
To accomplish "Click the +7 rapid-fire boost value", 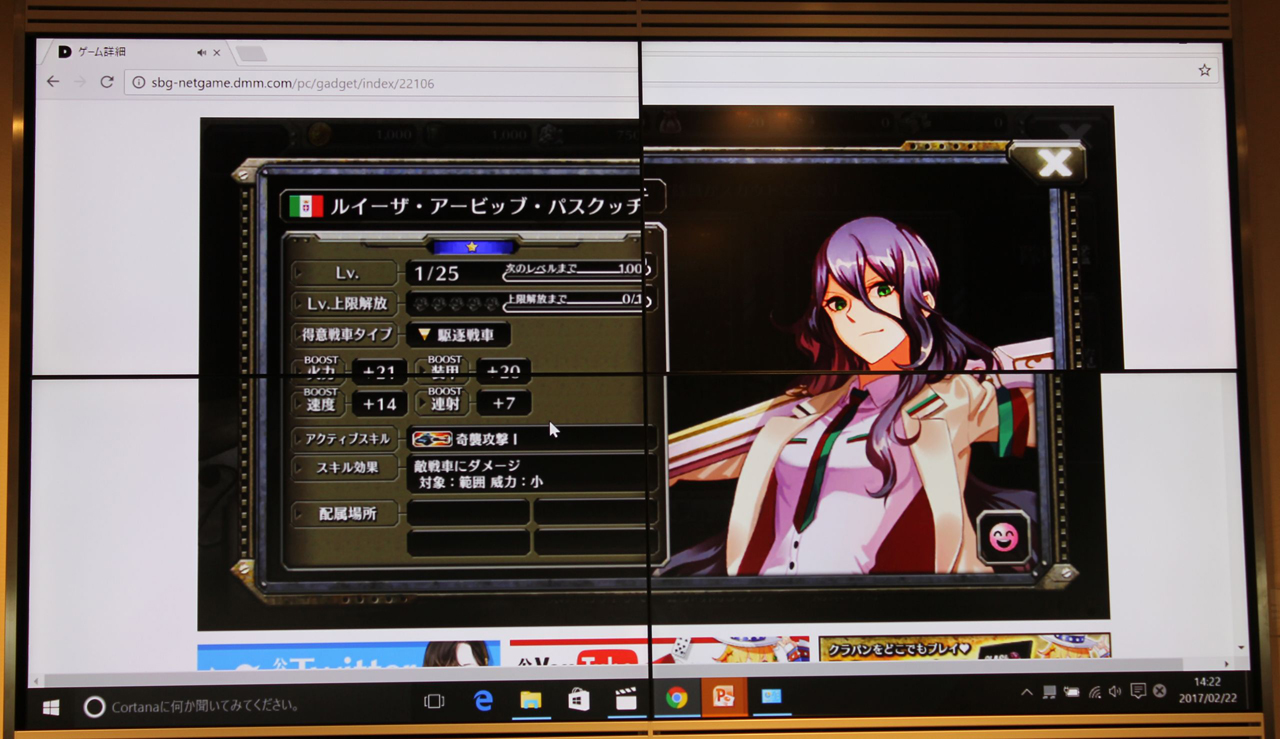I will pyautogui.click(x=503, y=403).
